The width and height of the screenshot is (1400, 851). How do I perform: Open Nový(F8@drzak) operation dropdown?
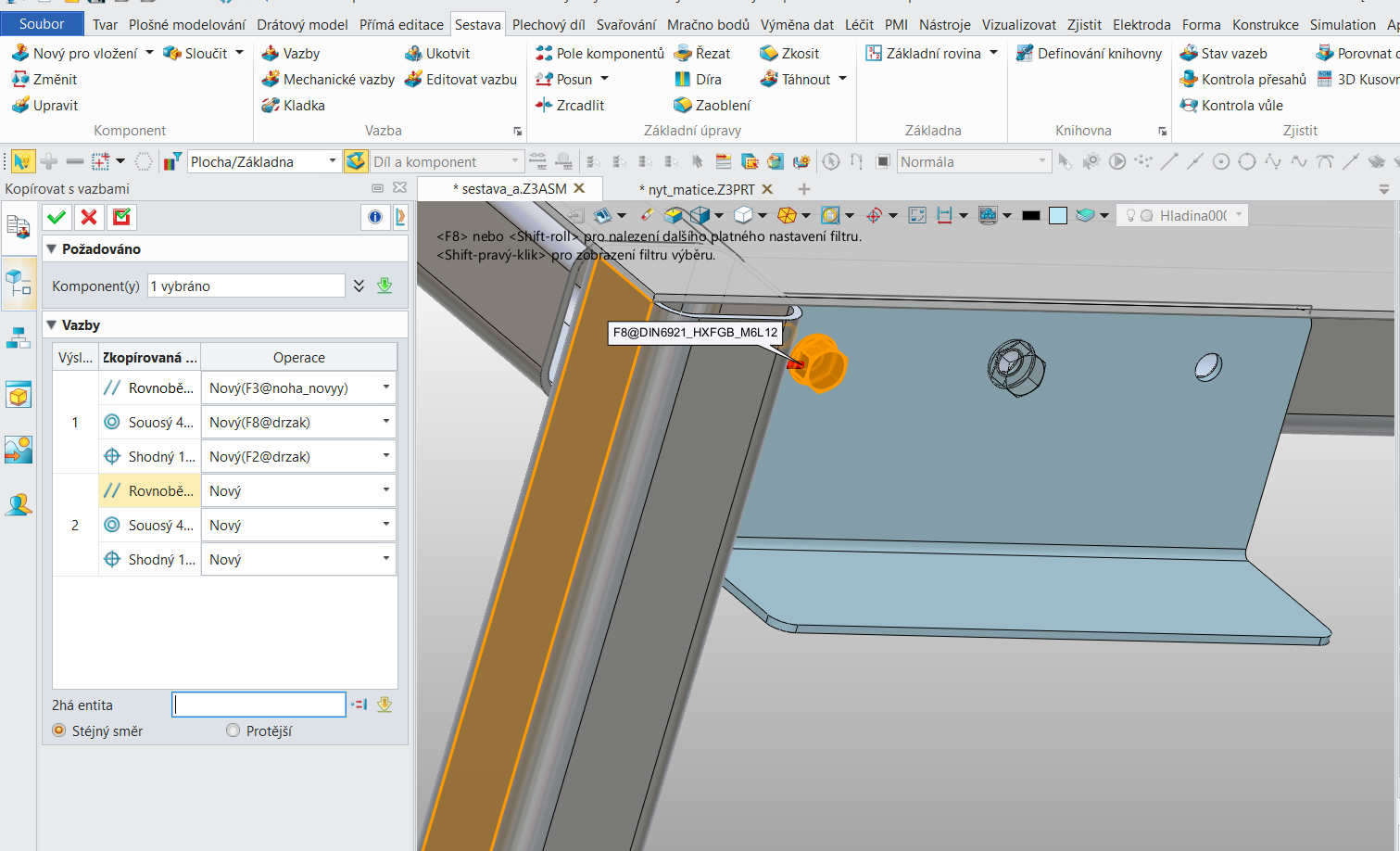tap(386, 422)
